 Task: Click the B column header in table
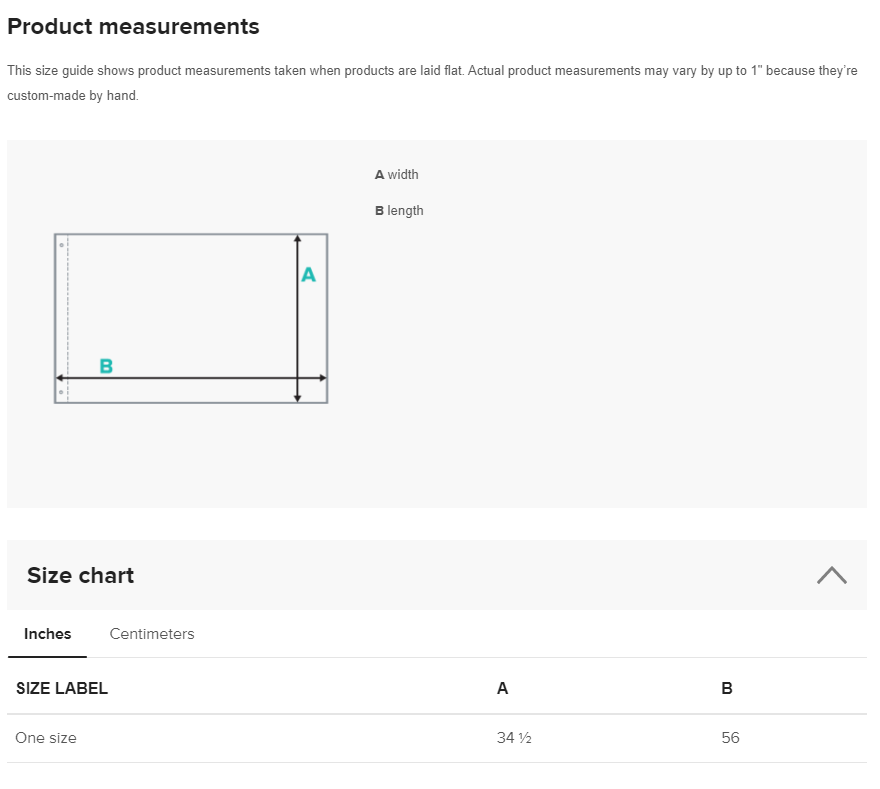[x=727, y=688]
